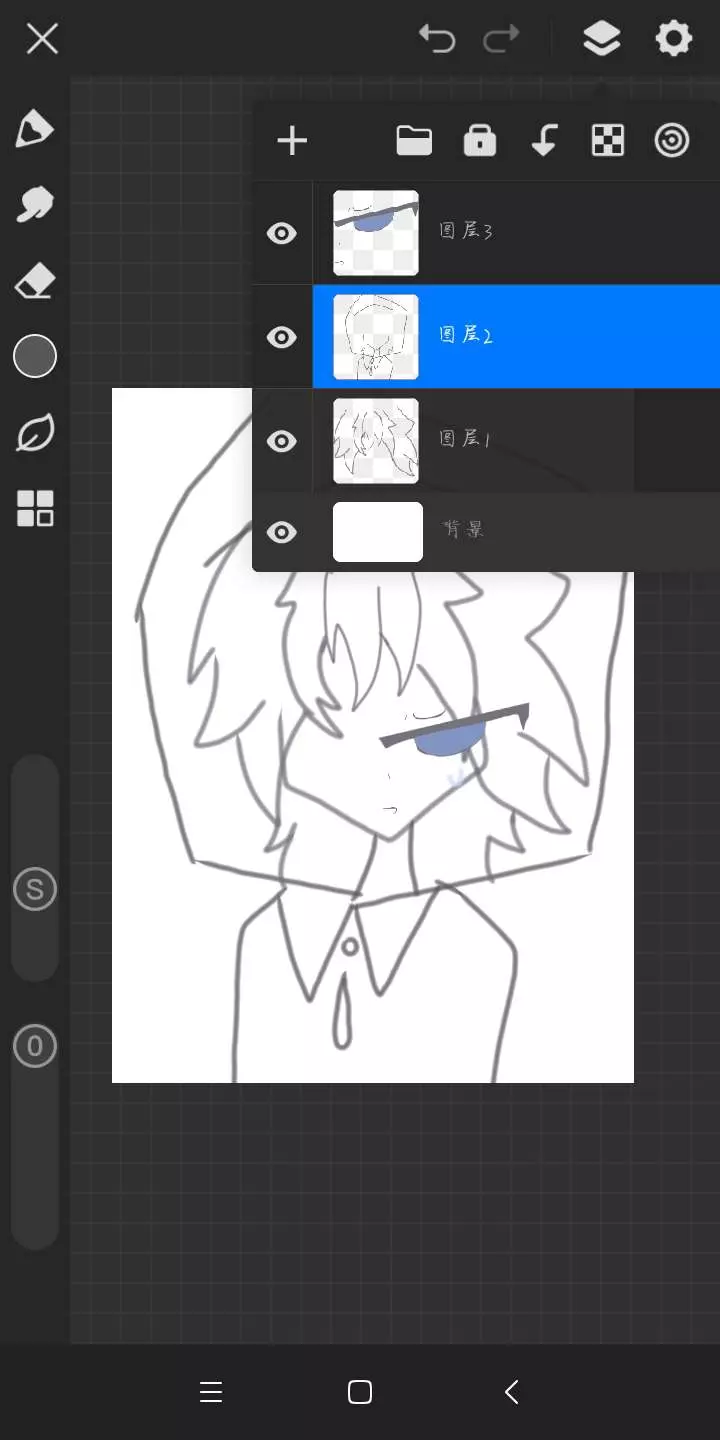Viewport: 720px width, 1440px height.
Task: Select the 图层1 layer thumbnail
Action: tap(376, 441)
